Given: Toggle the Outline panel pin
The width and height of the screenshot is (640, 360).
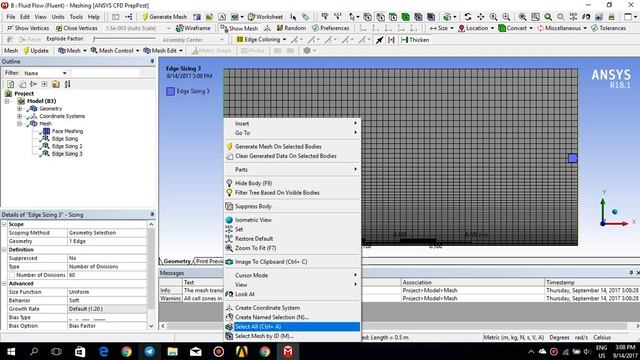Looking at the screenshot, I should coord(152,61).
